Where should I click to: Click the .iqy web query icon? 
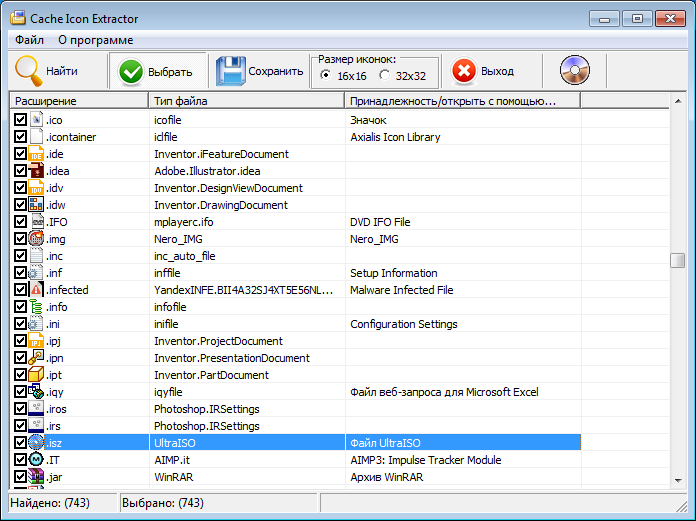(36, 392)
